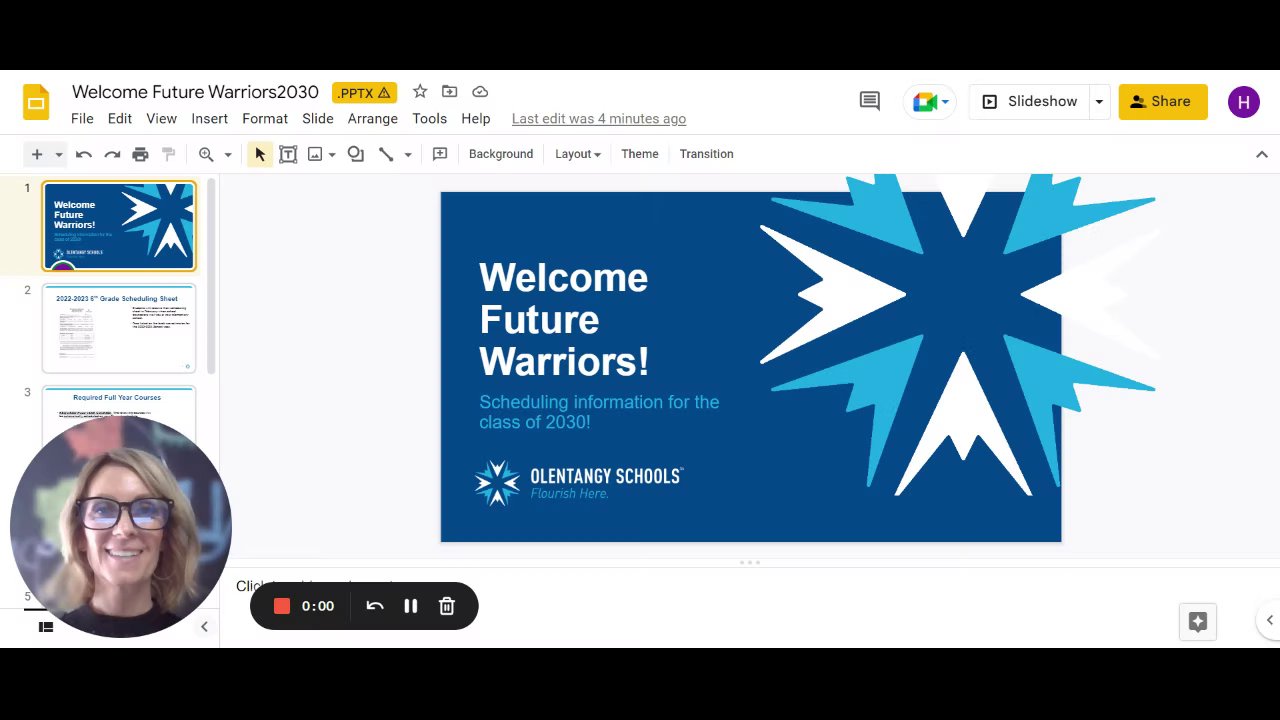Open the Format menu

265,118
